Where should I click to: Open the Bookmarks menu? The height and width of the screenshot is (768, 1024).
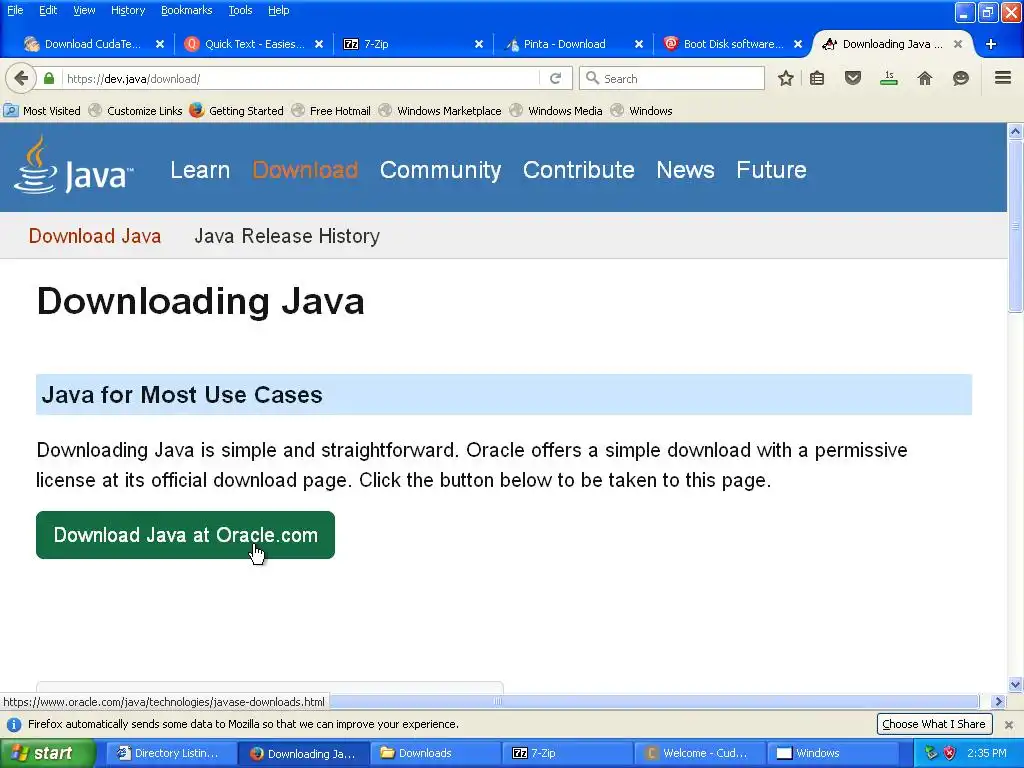[186, 10]
